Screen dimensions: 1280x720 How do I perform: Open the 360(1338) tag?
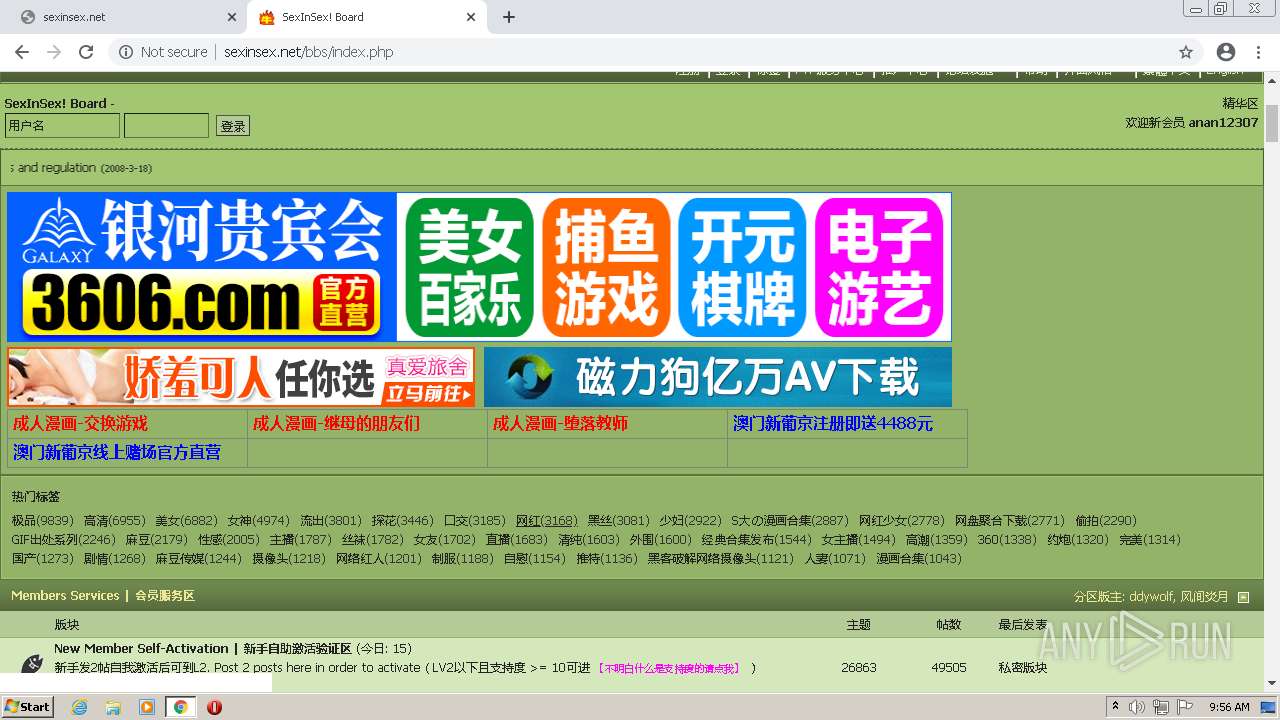click(1007, 539)
